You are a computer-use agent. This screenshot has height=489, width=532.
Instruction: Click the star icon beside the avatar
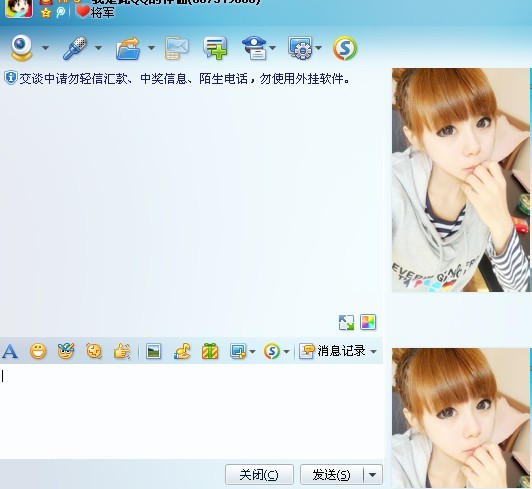(x=46, y=13)
